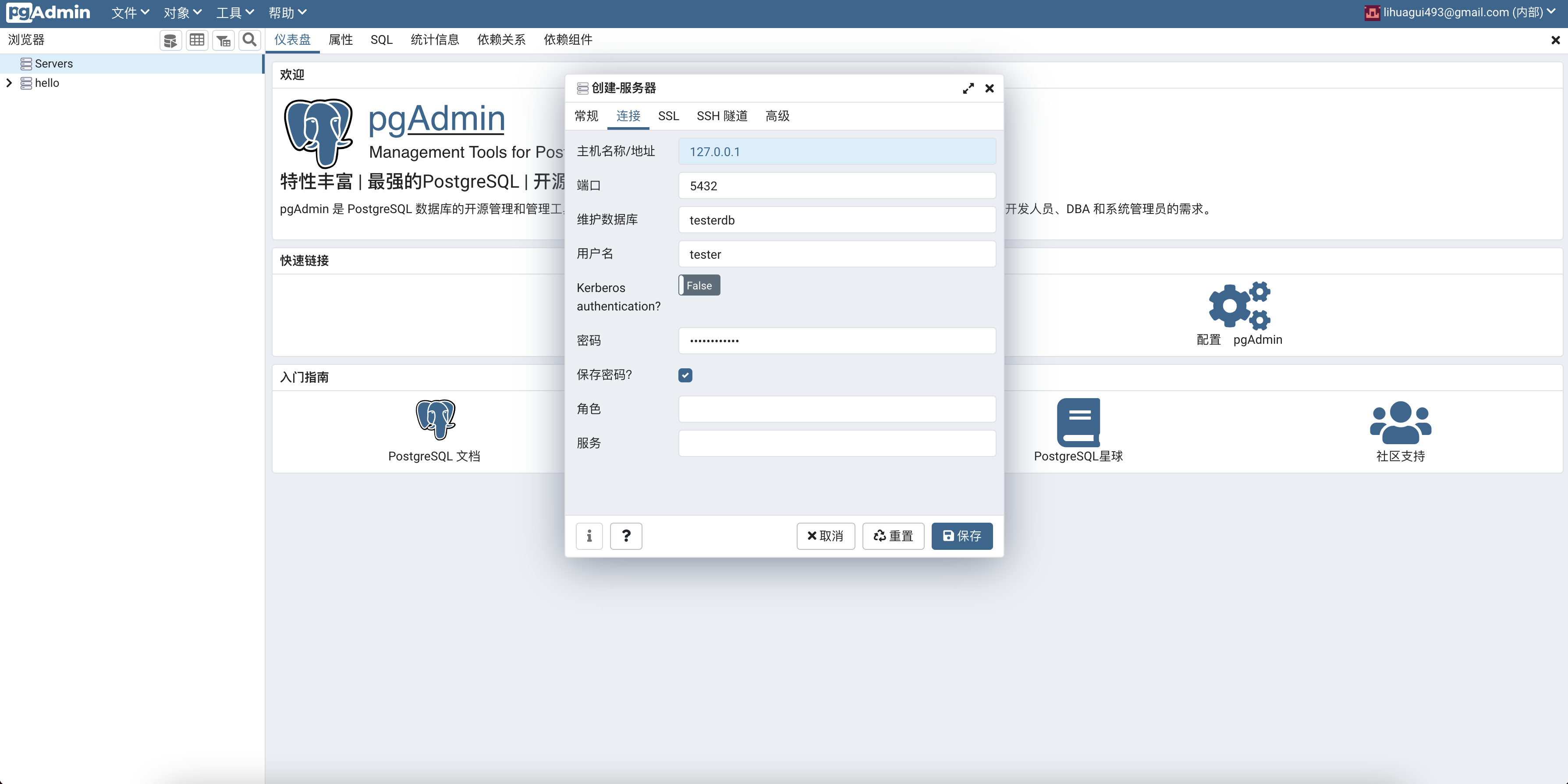Close the dashboard panel with X
The image size is (1568, 784).
tap(1555, 40)
